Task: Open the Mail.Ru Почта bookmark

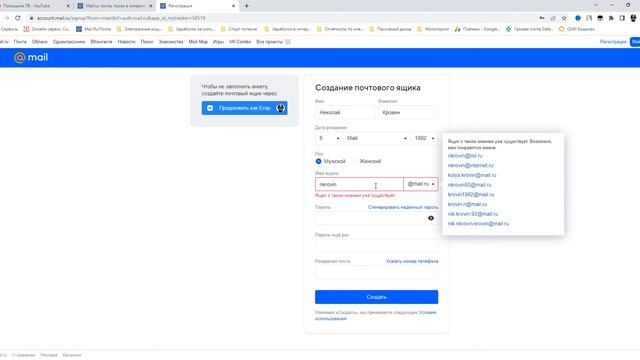Action: tap(93, 29)
